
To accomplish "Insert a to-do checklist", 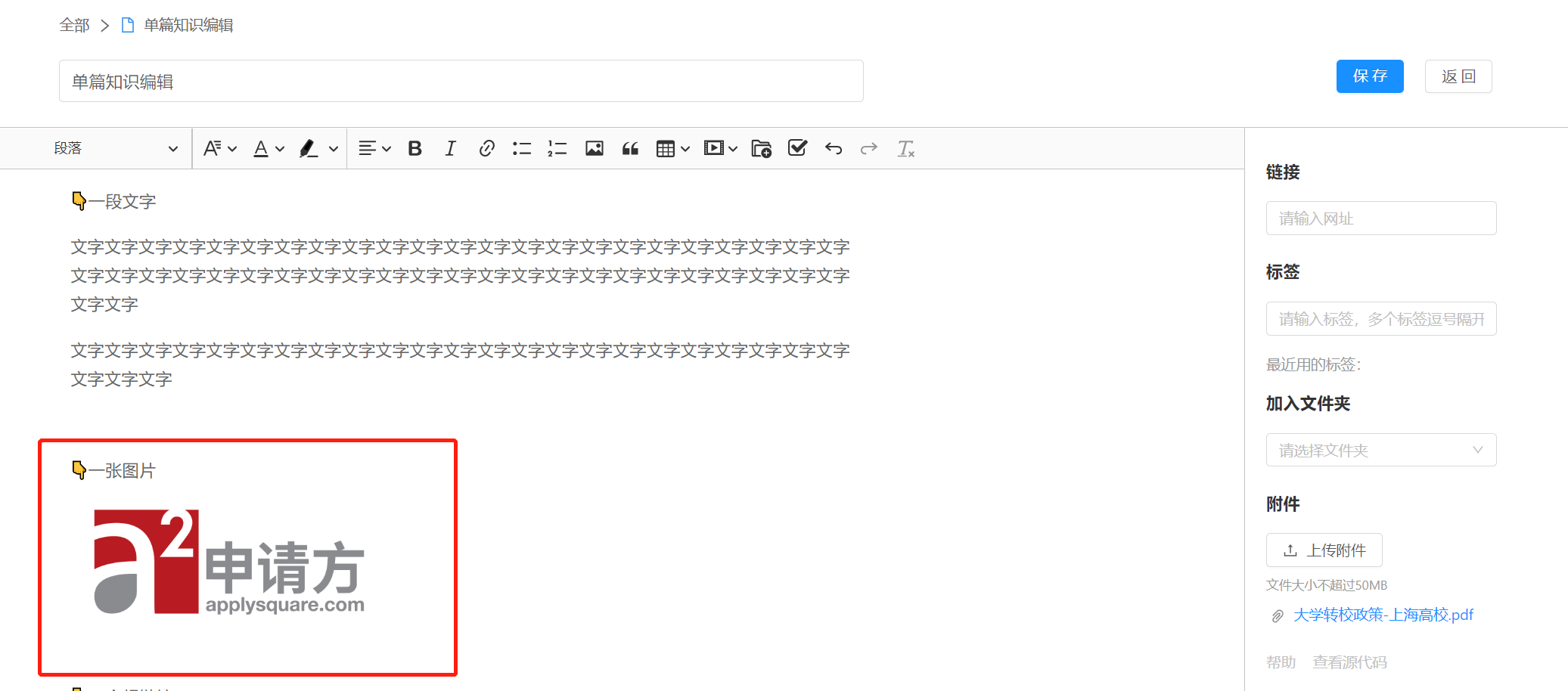I will 797,148.
